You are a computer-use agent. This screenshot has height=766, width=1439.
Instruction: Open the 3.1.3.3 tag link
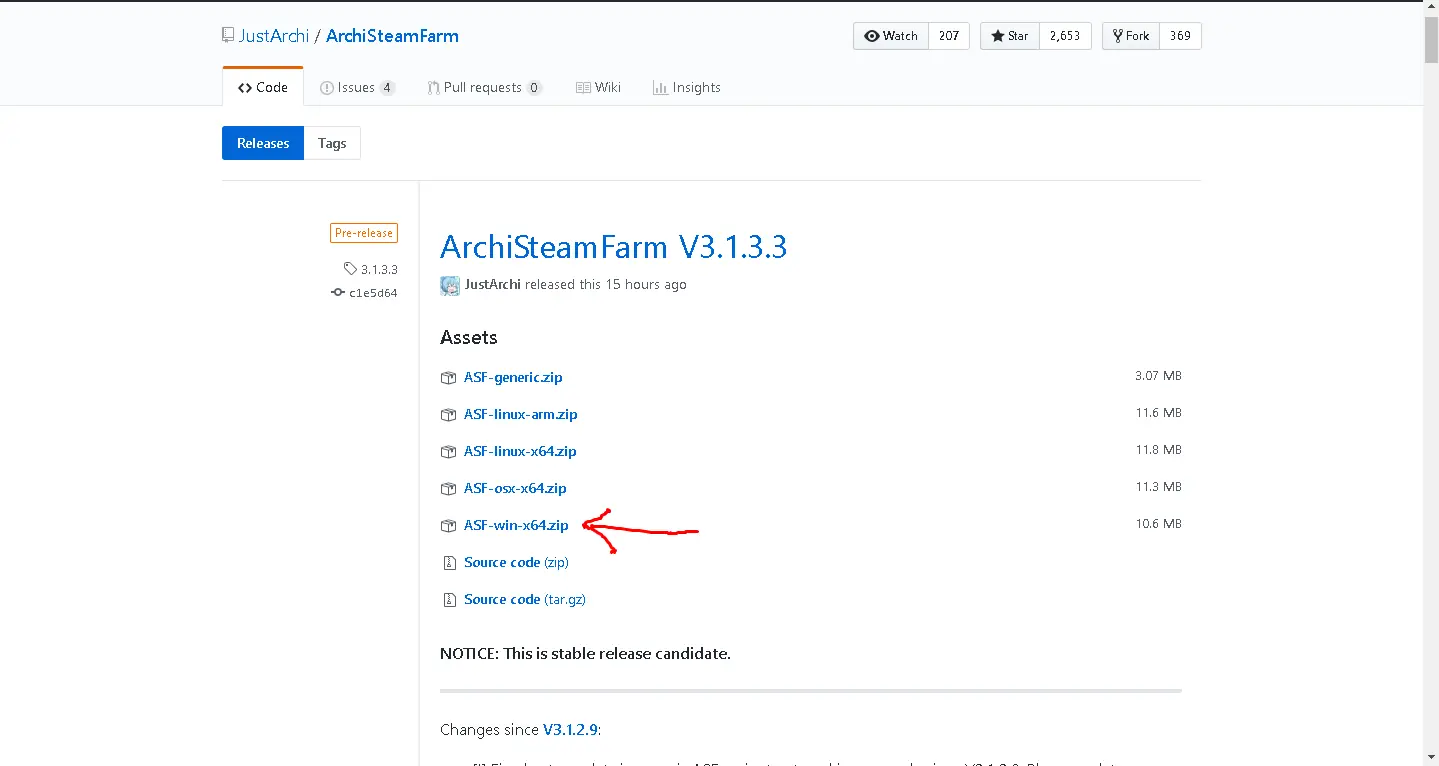tap(379, 270)
